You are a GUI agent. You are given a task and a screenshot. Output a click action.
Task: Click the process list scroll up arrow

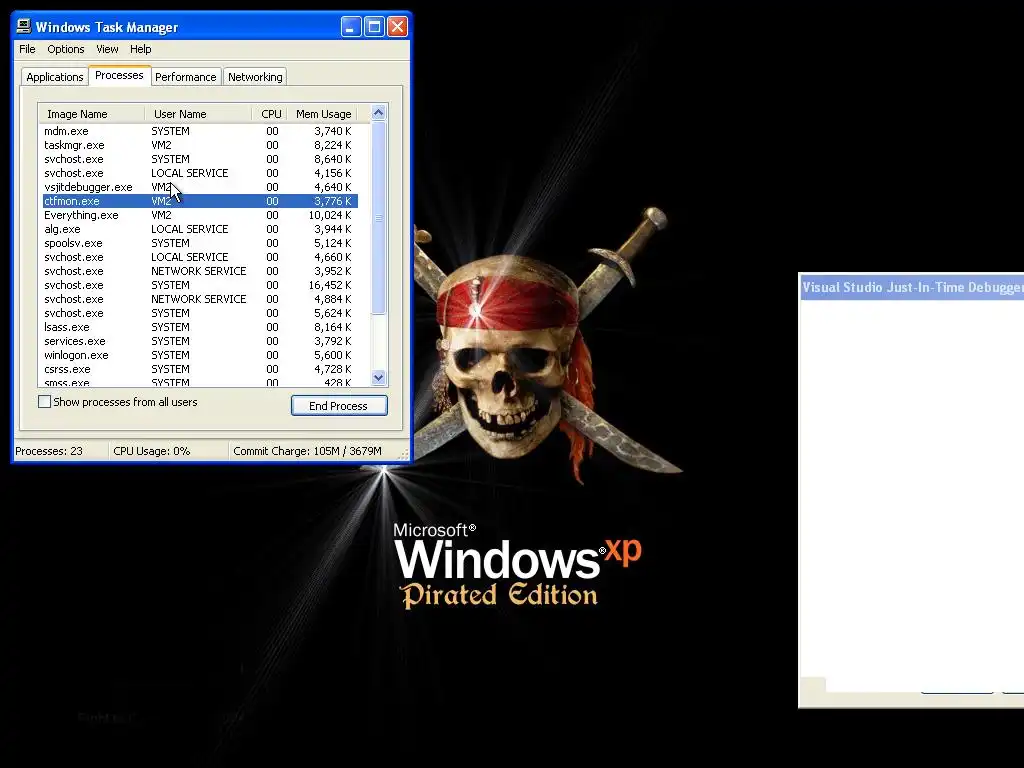378,113
